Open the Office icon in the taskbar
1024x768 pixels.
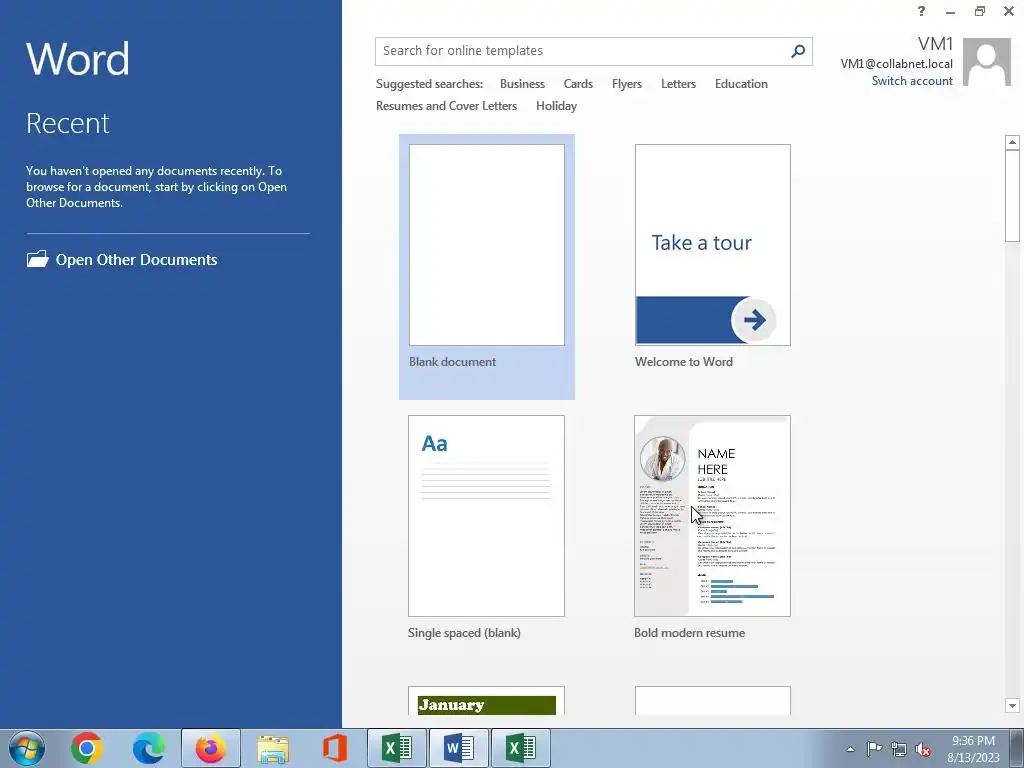pos(334,748)
